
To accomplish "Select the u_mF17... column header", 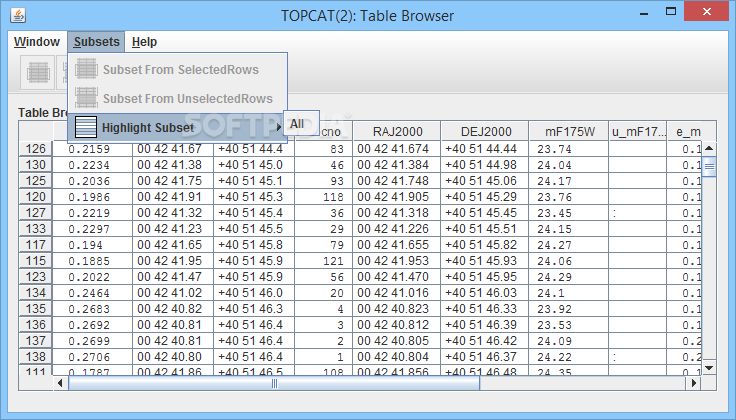I will pyautogui.click(x=638, y=131).
